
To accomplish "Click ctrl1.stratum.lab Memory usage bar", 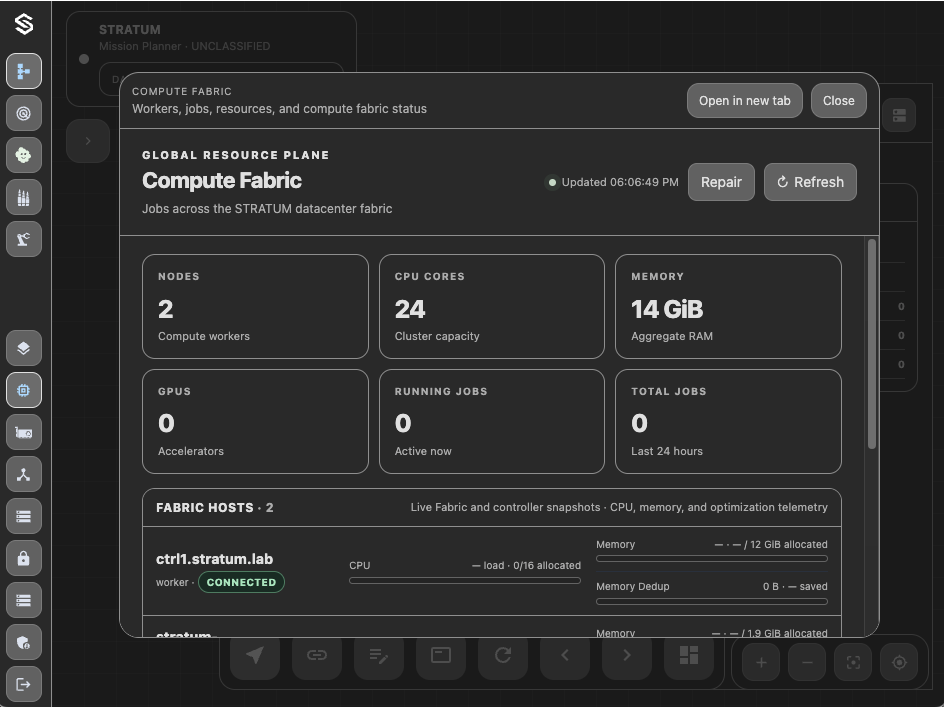I will [712, 559].
